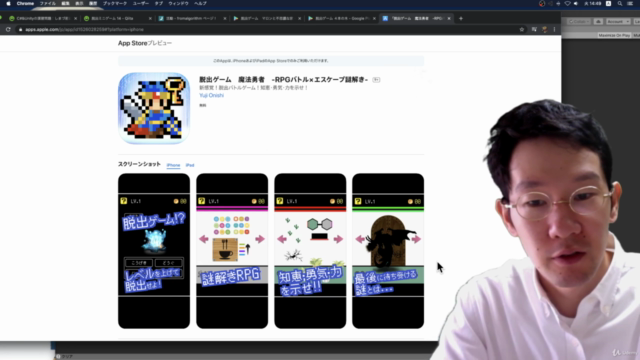The image size is (640, 360).
Task: Click the lock icon in address bar
Action: tap(20, 29)
